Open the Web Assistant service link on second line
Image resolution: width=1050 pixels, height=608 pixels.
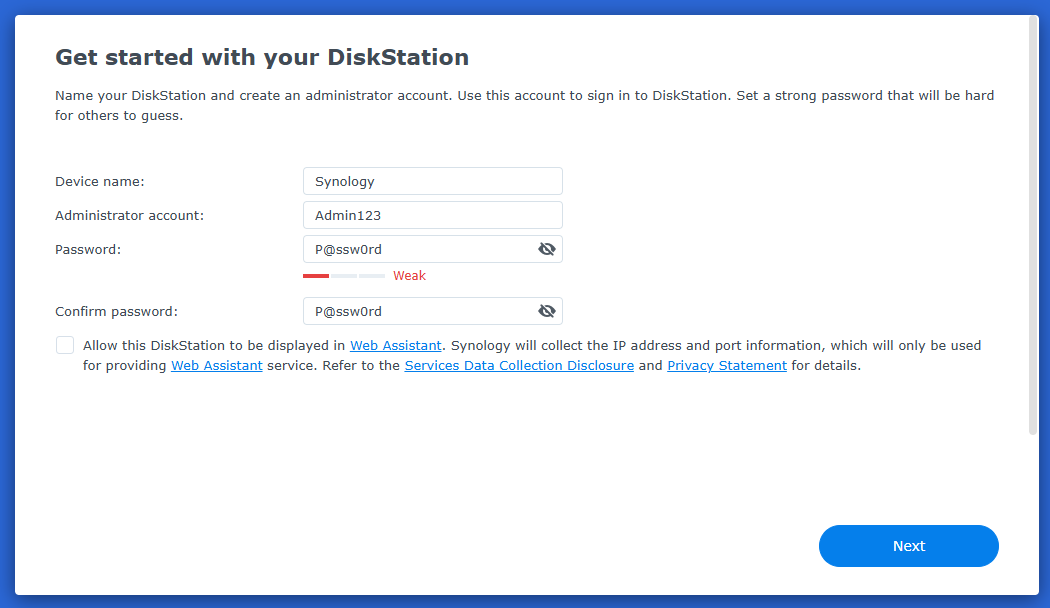tap(216, 366)
